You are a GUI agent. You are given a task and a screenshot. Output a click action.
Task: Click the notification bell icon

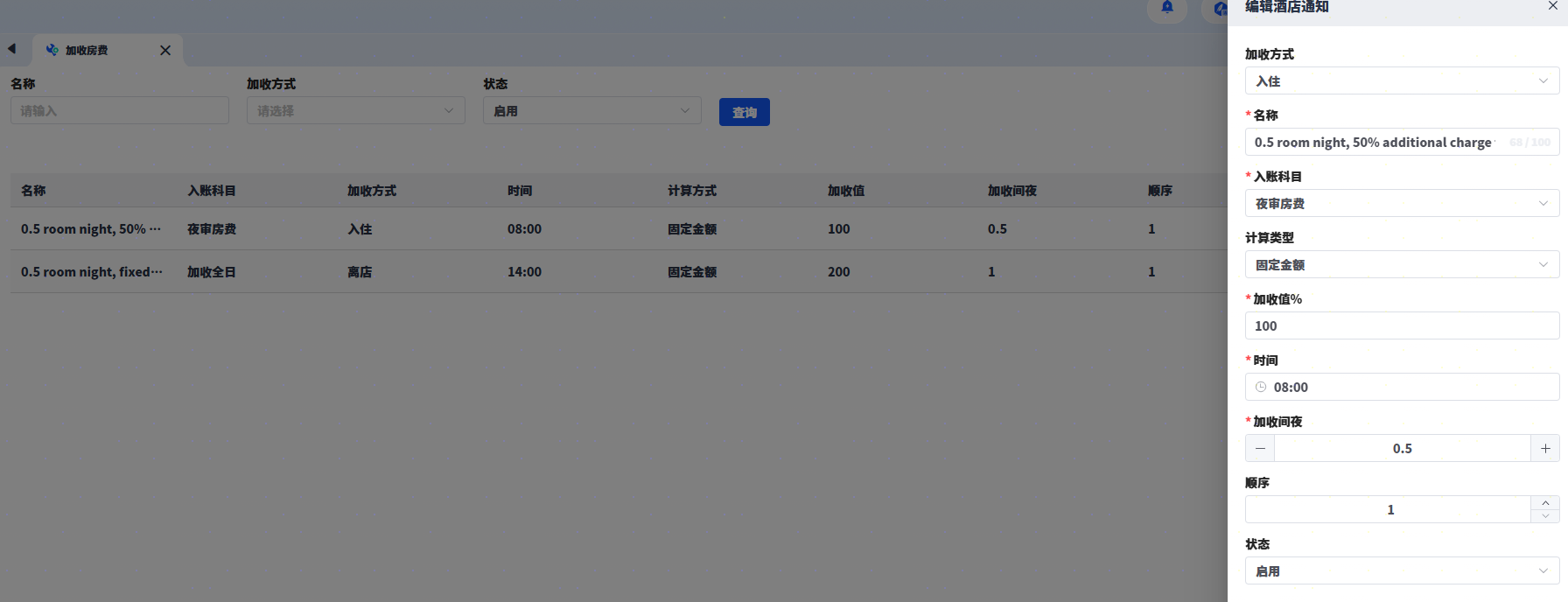1167,8
